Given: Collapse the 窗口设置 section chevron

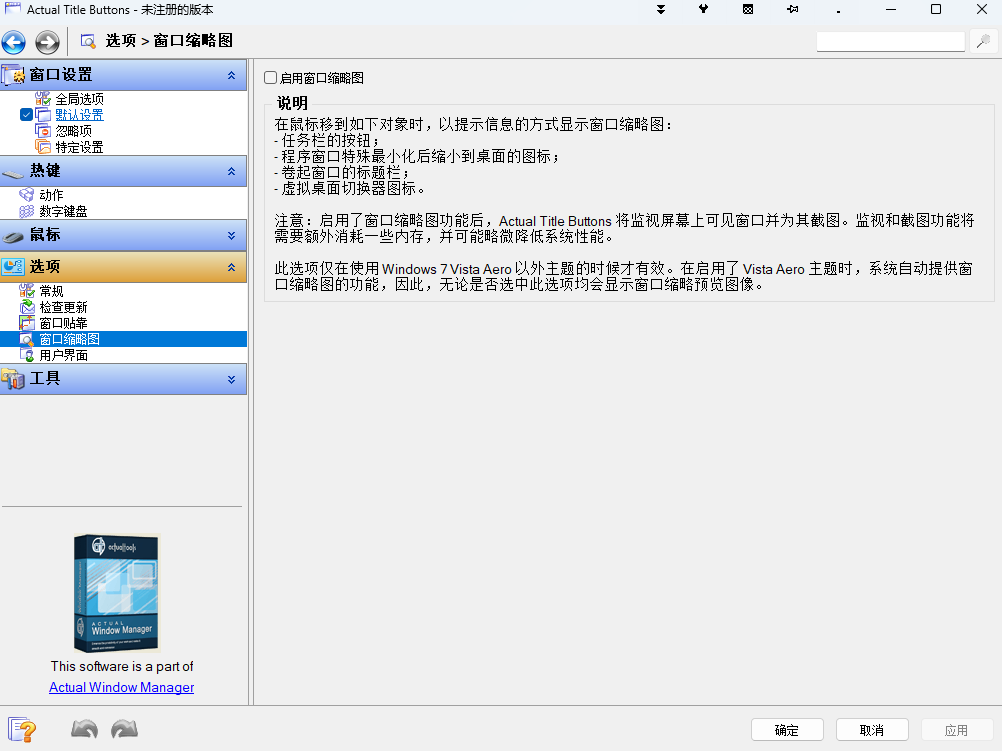Looking at the screenshot, I should click(x=231, y=75).
